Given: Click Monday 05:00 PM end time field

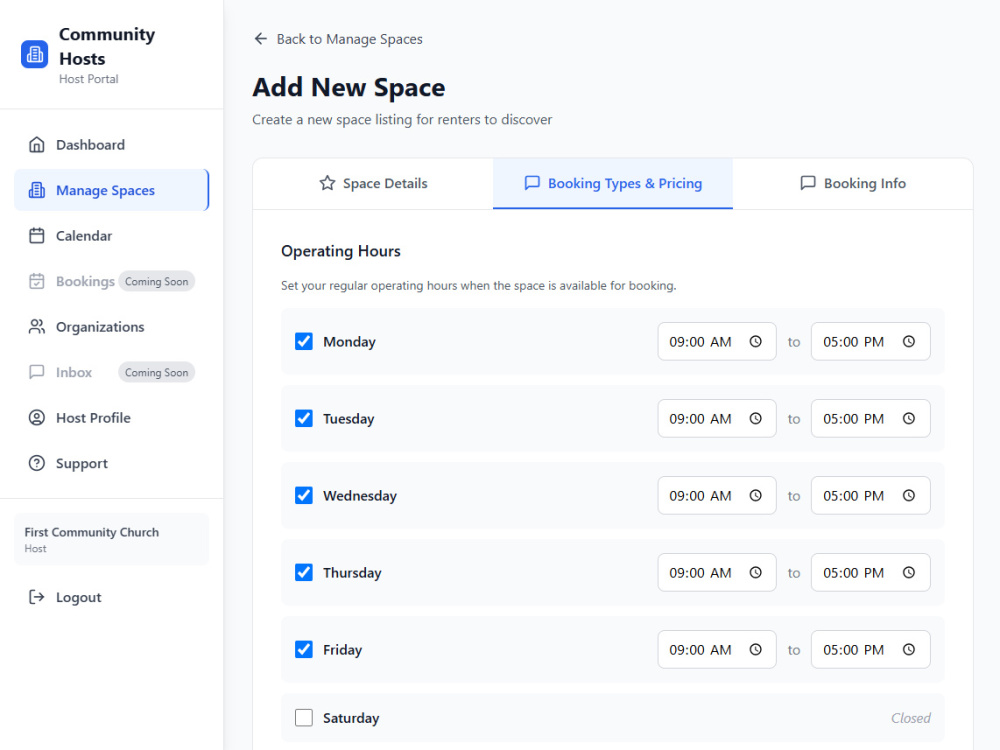Looking at the screenshot, I should click(871, 341).
